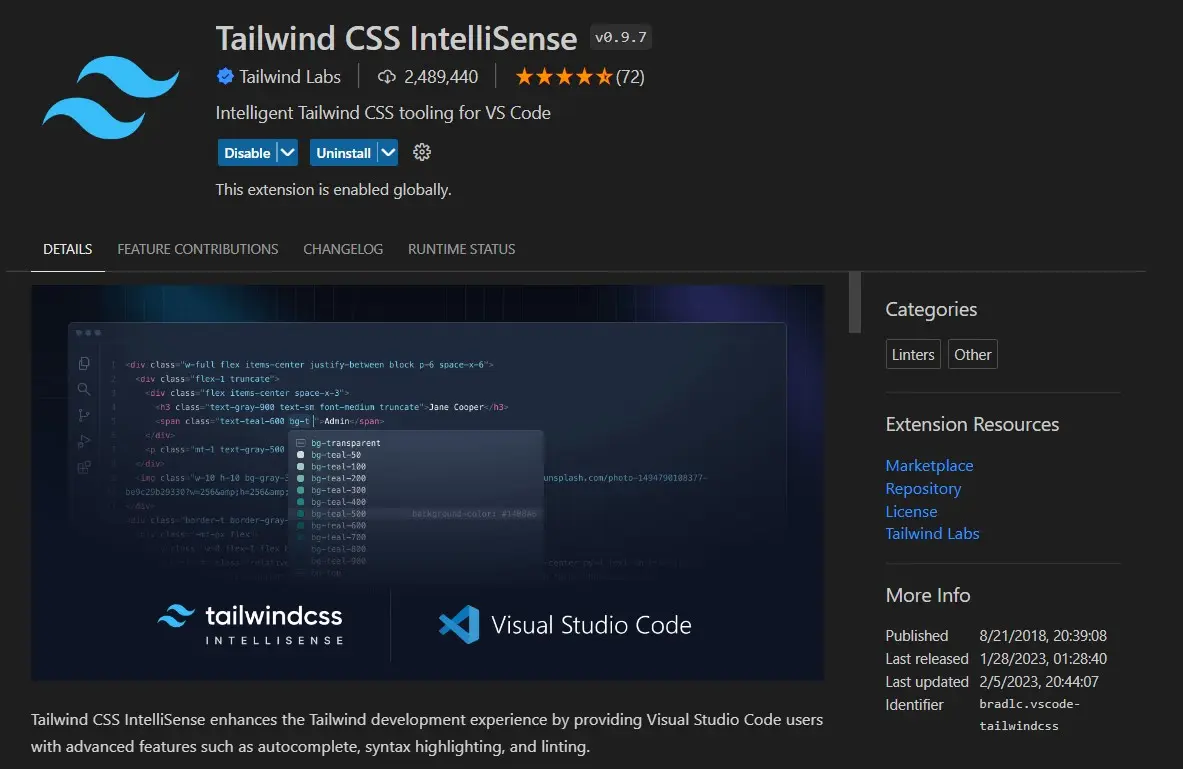Viewport: 1183px width, 769px height.
Task: Click the install count download icon
Action: click(387, 76)
